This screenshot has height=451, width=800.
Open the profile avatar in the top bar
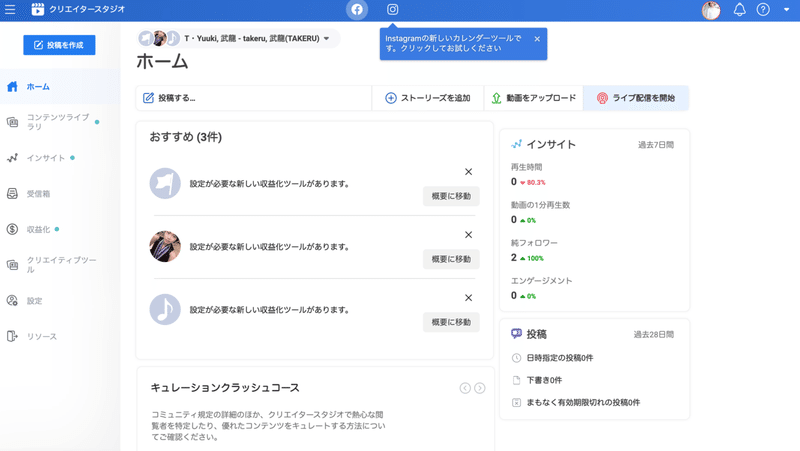click(x=711, y=10)
